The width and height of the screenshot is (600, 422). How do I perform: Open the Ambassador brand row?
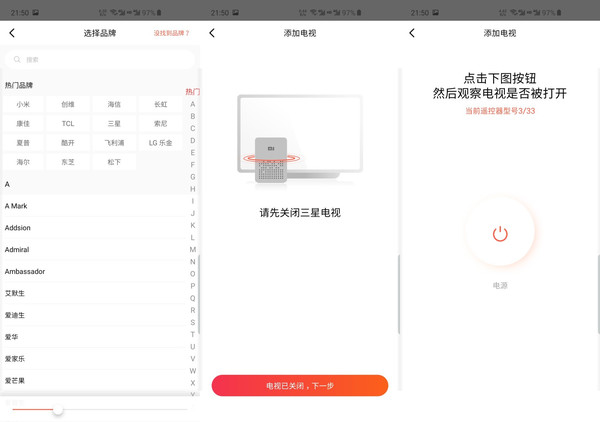94,271
